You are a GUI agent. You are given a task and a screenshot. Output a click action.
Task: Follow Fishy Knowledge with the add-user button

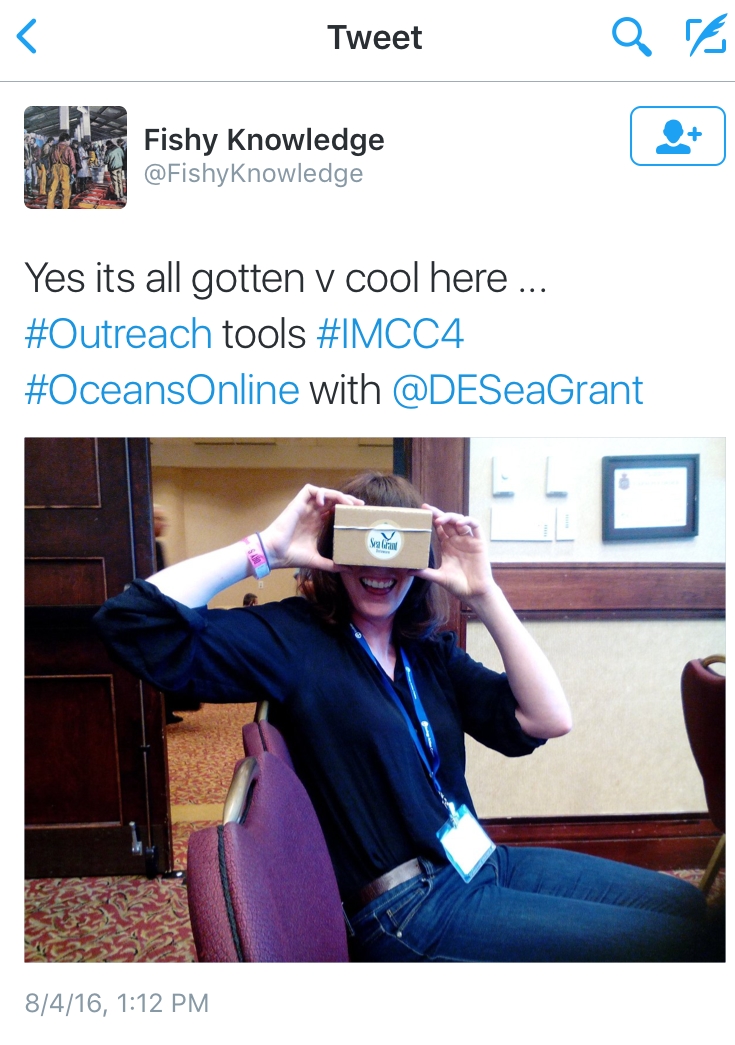point(677,136)
